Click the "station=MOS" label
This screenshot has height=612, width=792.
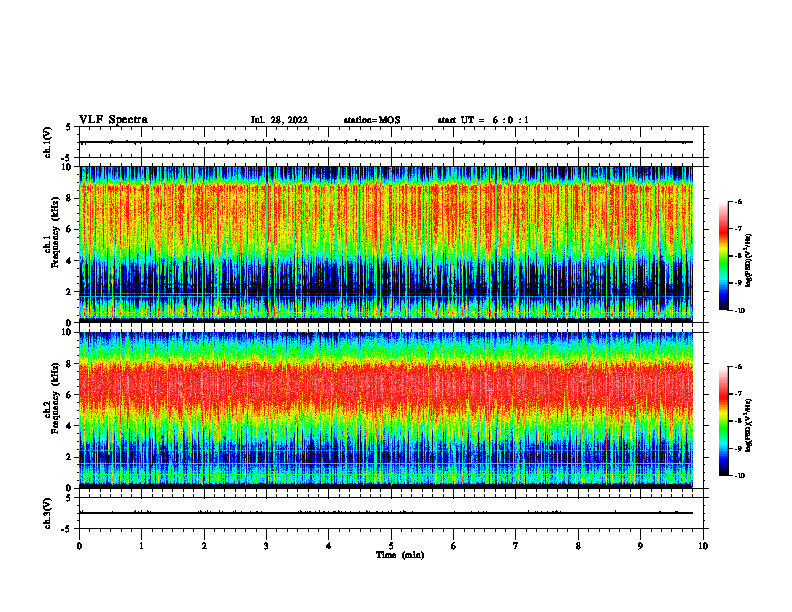(372, 120)
